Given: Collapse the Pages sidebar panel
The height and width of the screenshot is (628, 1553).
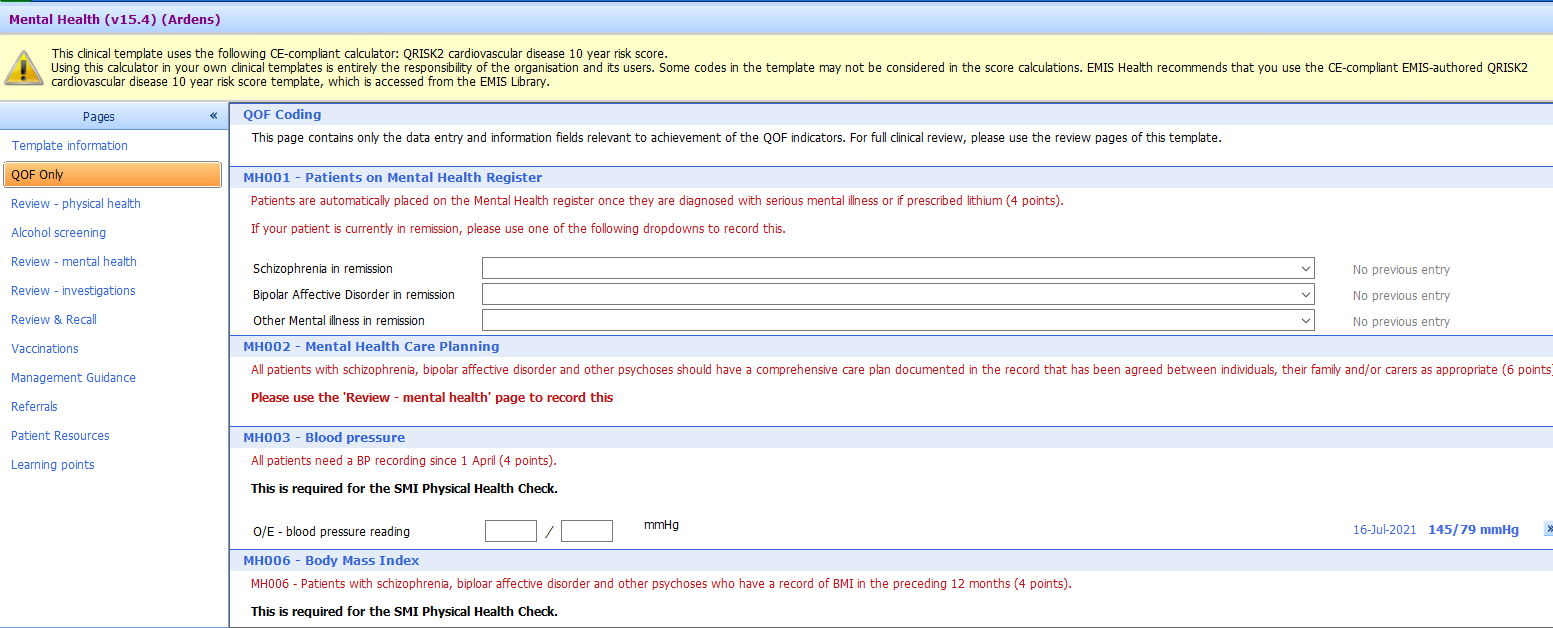Looking at the screenshot, I should 212,115.
